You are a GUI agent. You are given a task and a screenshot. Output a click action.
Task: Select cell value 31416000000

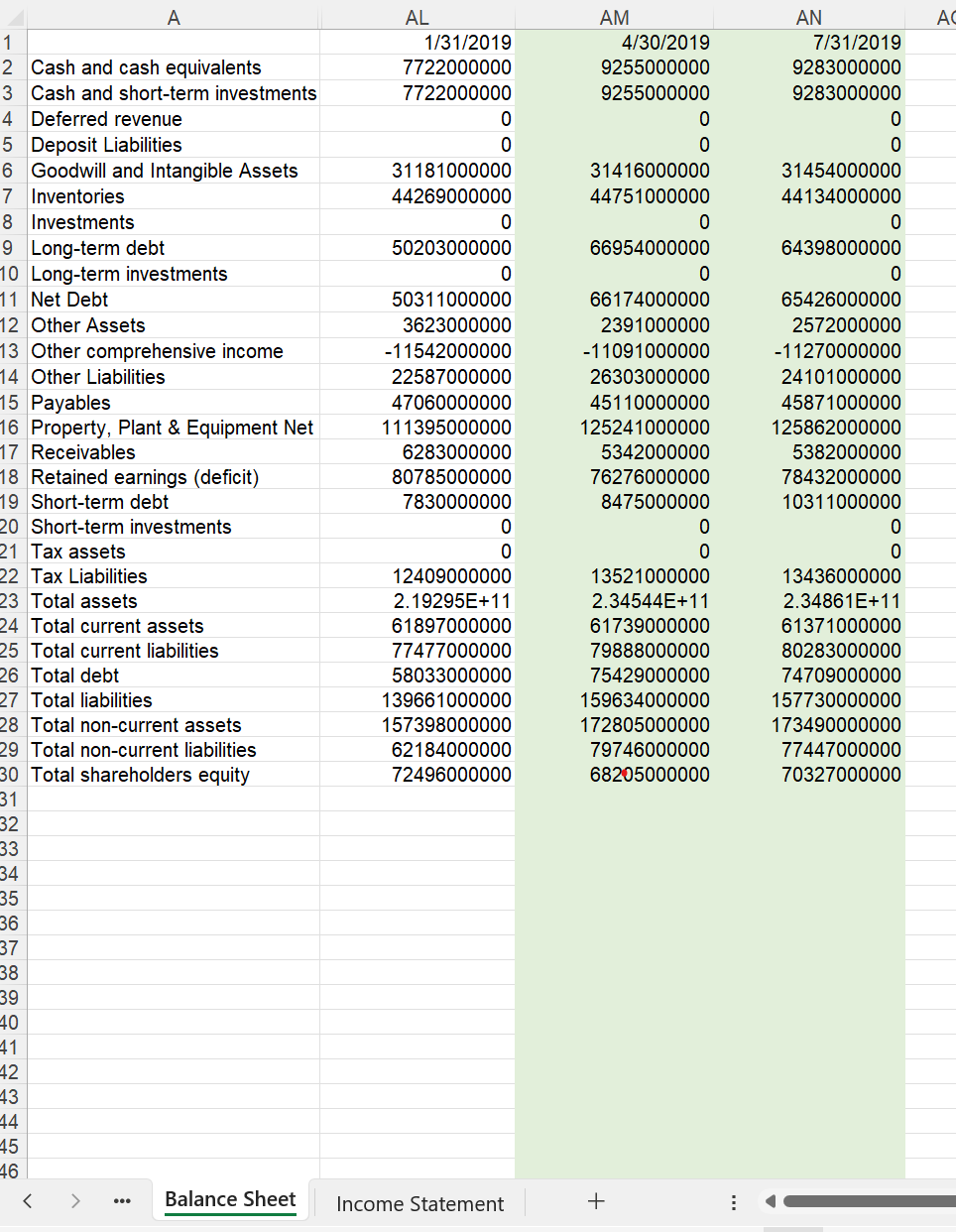[x=614, y=171]
